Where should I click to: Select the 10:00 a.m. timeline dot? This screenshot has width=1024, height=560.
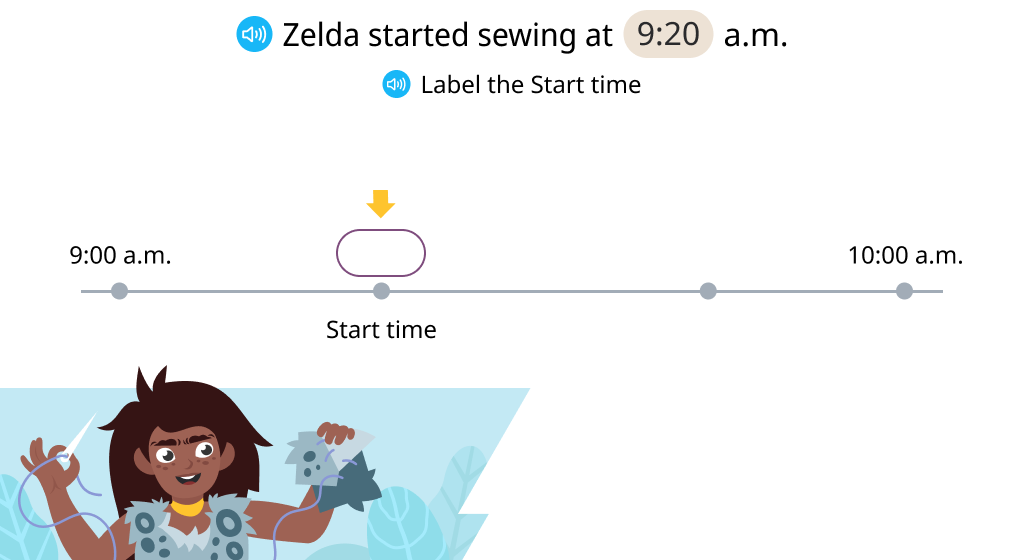click(x=904, y=291)
